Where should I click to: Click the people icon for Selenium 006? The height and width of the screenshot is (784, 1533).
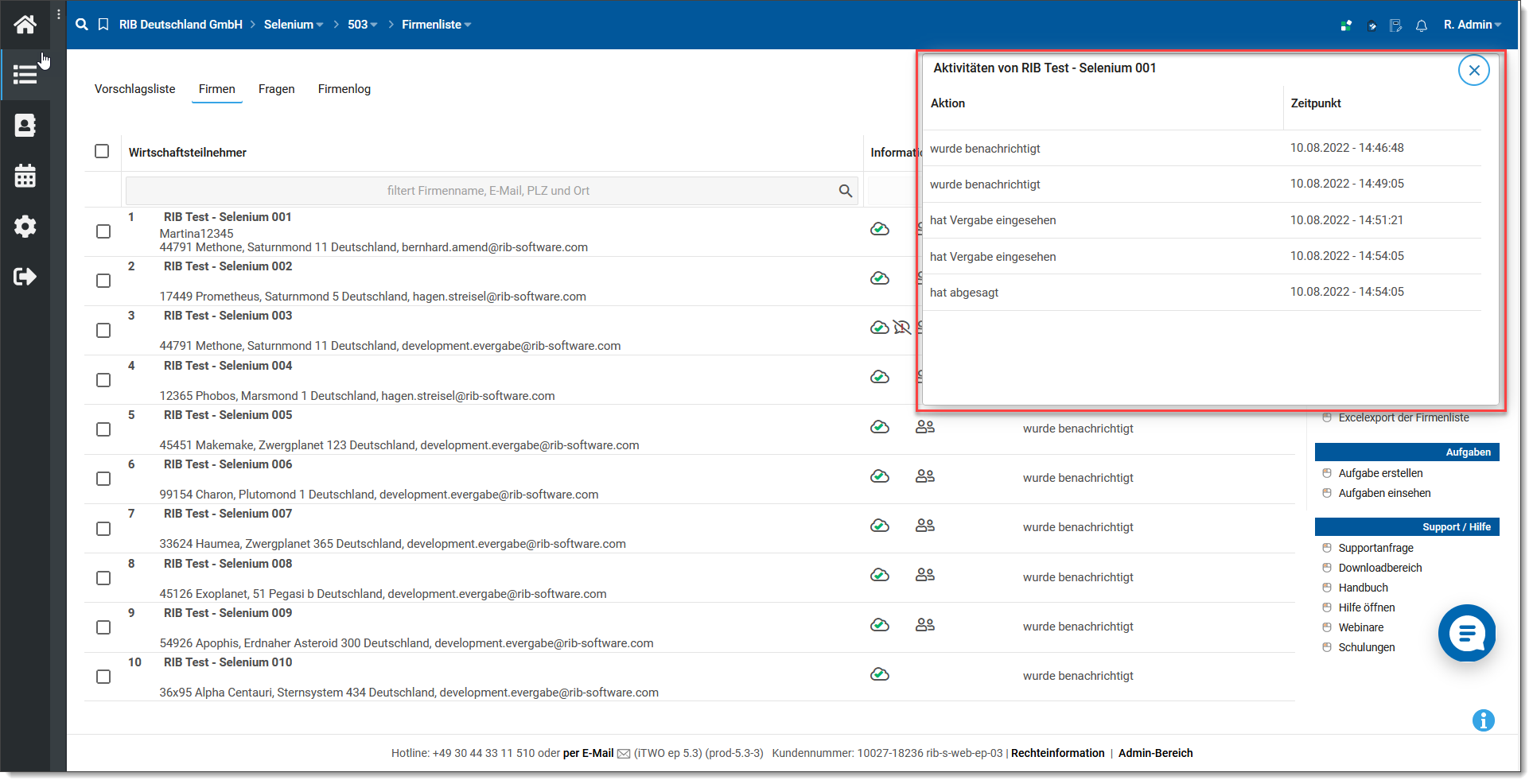tap(925, 476)
